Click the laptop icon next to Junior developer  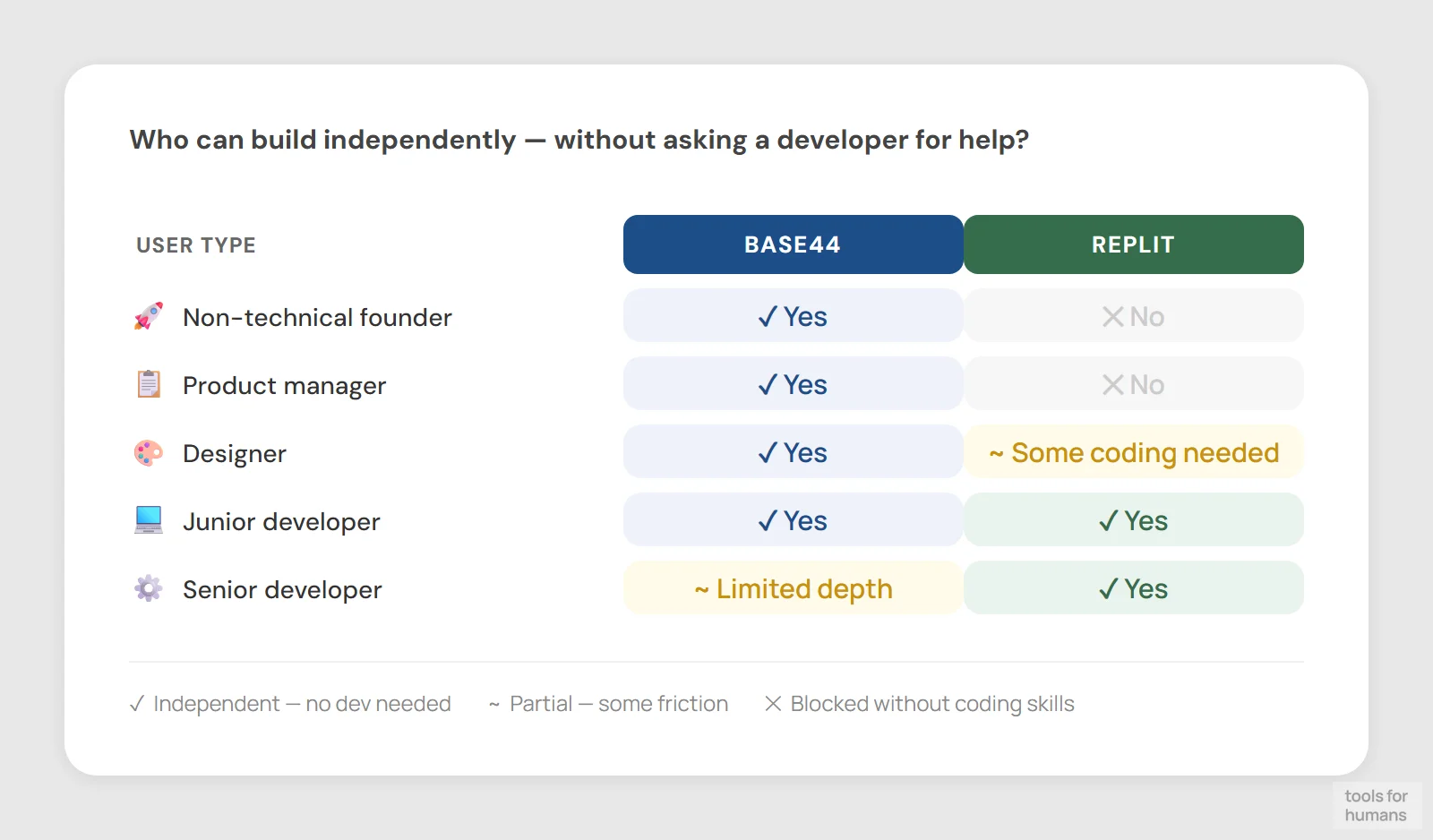pos(149,520)
